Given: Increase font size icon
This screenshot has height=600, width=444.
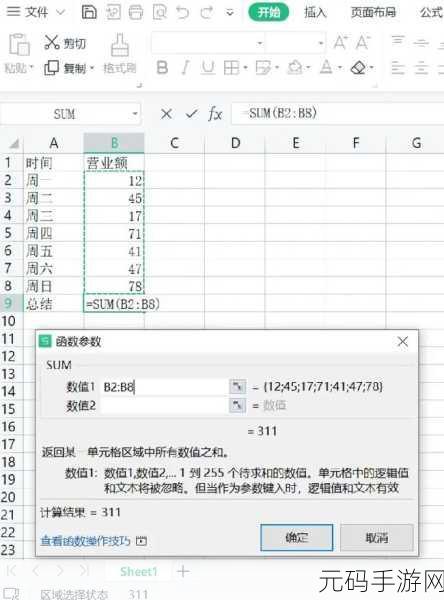Looking at the screenshot, I should [x=340, y=42].
